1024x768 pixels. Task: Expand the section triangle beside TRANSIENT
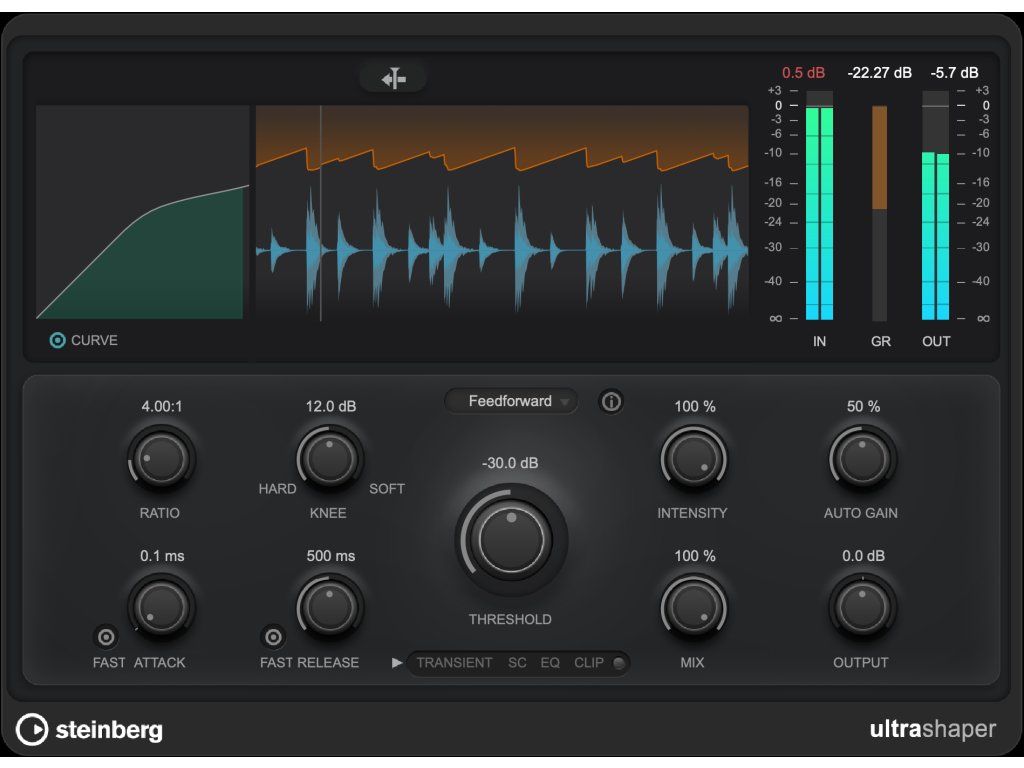pos(396,663)
